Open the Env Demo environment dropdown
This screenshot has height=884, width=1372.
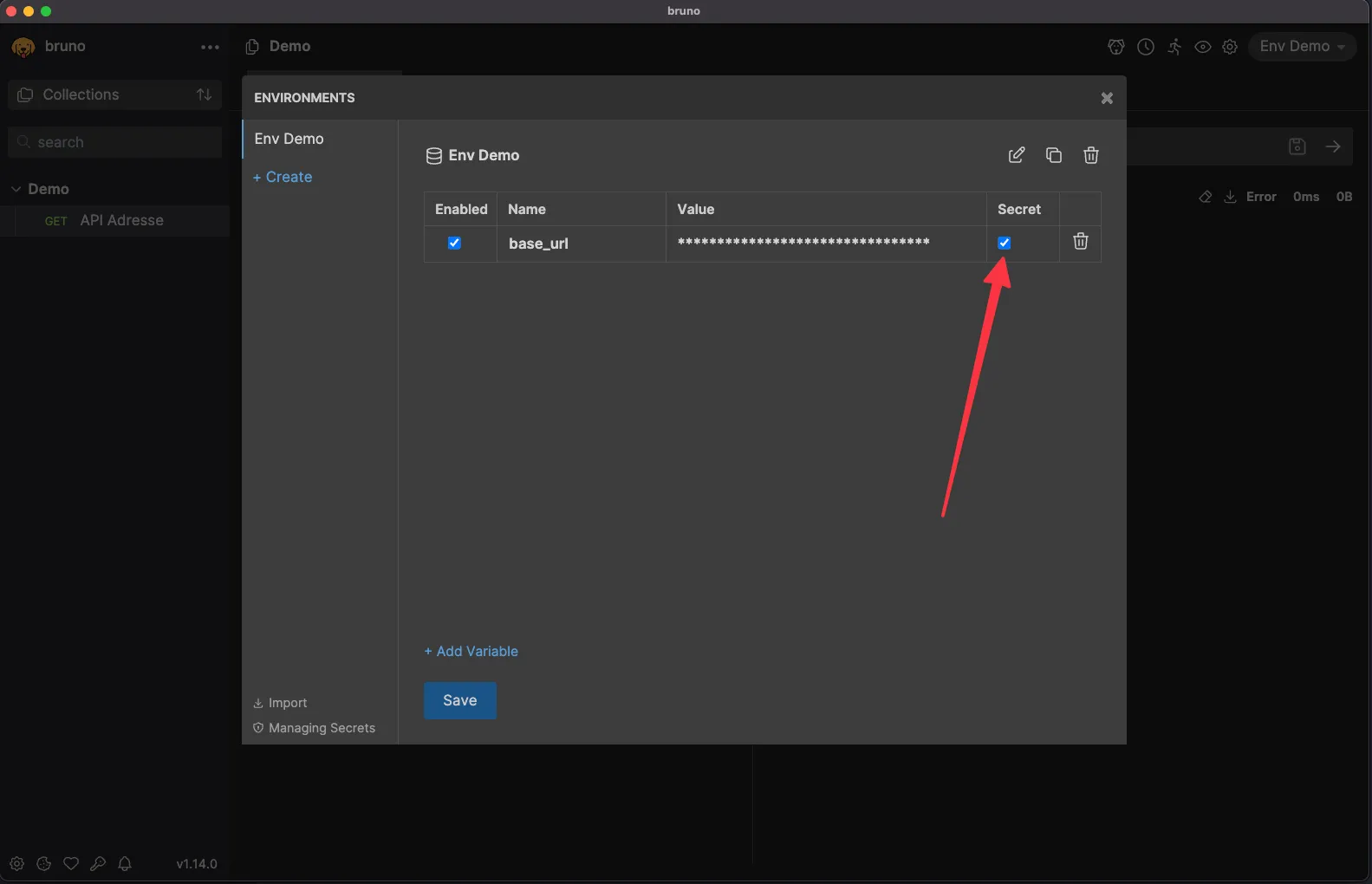point(1302,47)
